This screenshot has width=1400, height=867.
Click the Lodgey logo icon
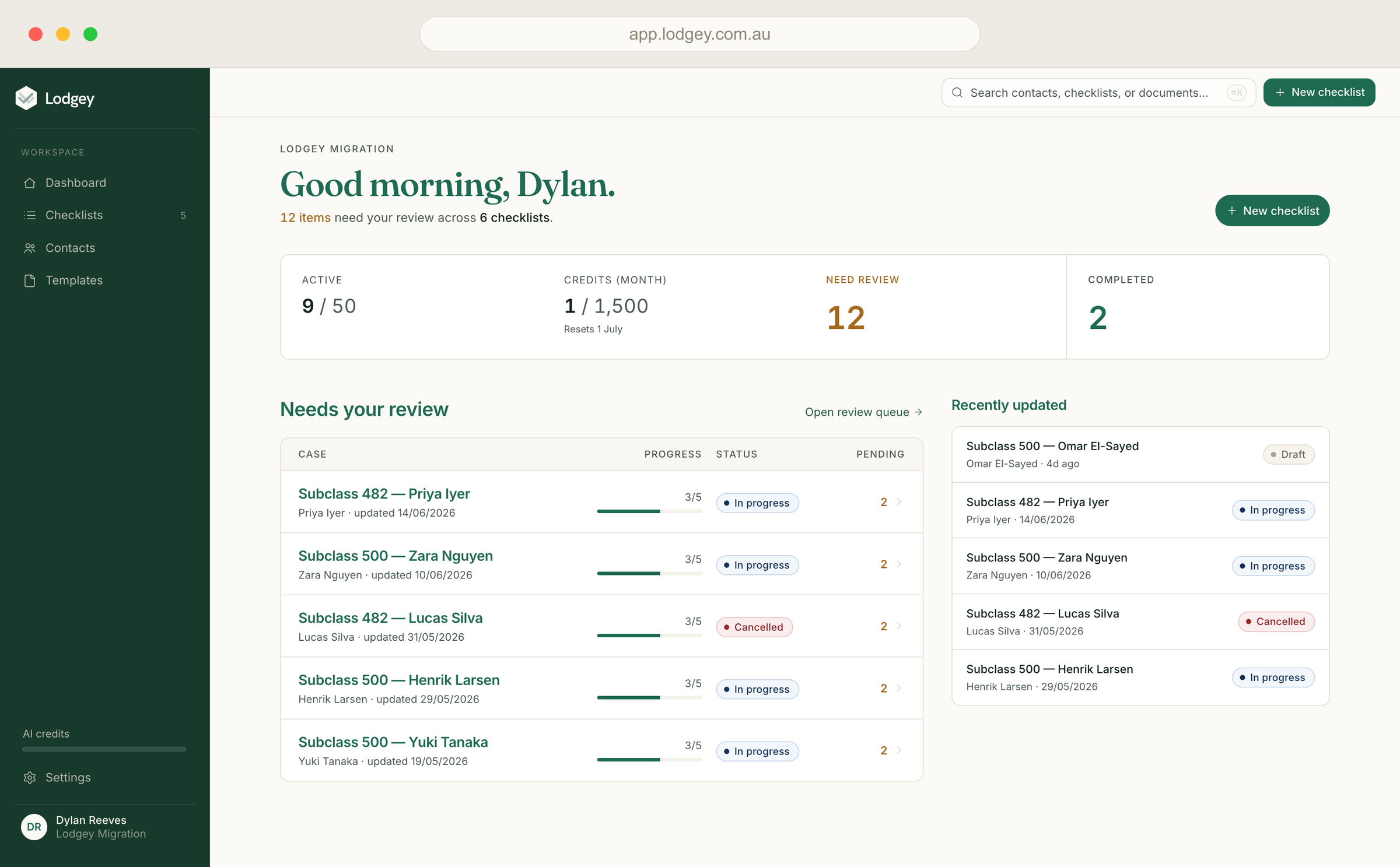coord(26,99)
